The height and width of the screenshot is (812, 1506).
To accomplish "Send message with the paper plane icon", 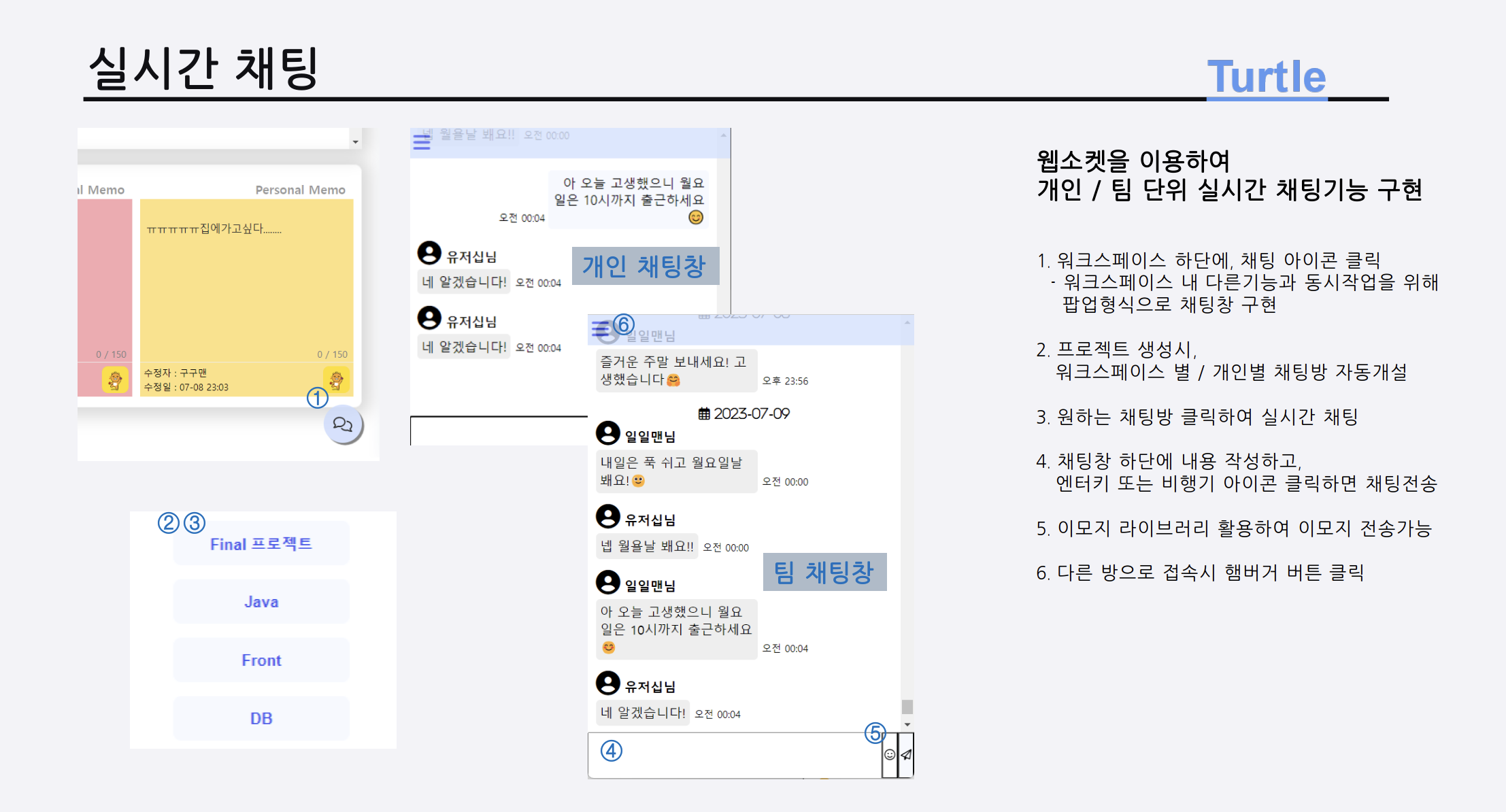I will click(905, 754).
